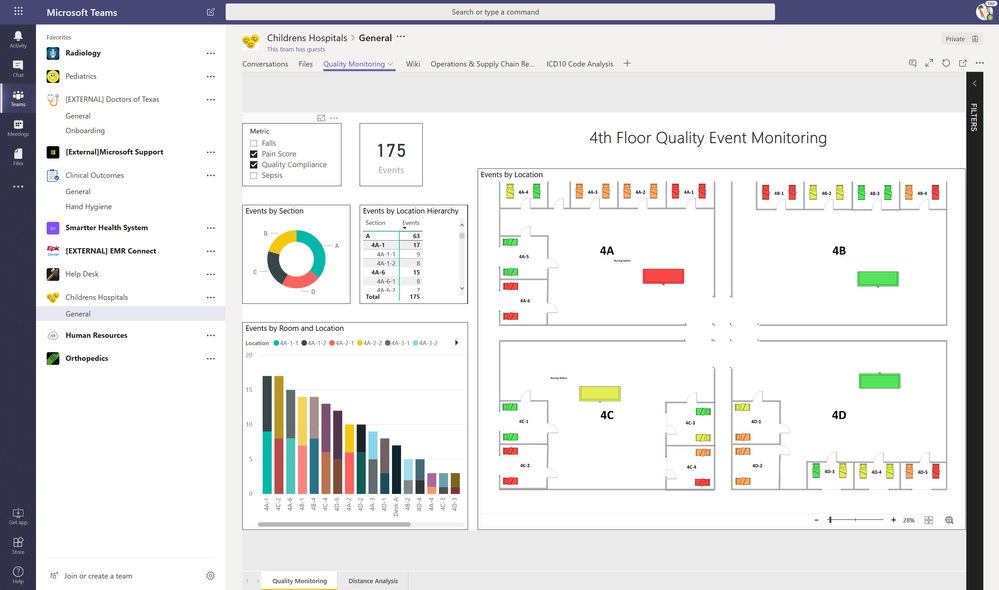Open more tab options ellipsis at far right
This screenshot has height=590, width=999.
point(980,63)
